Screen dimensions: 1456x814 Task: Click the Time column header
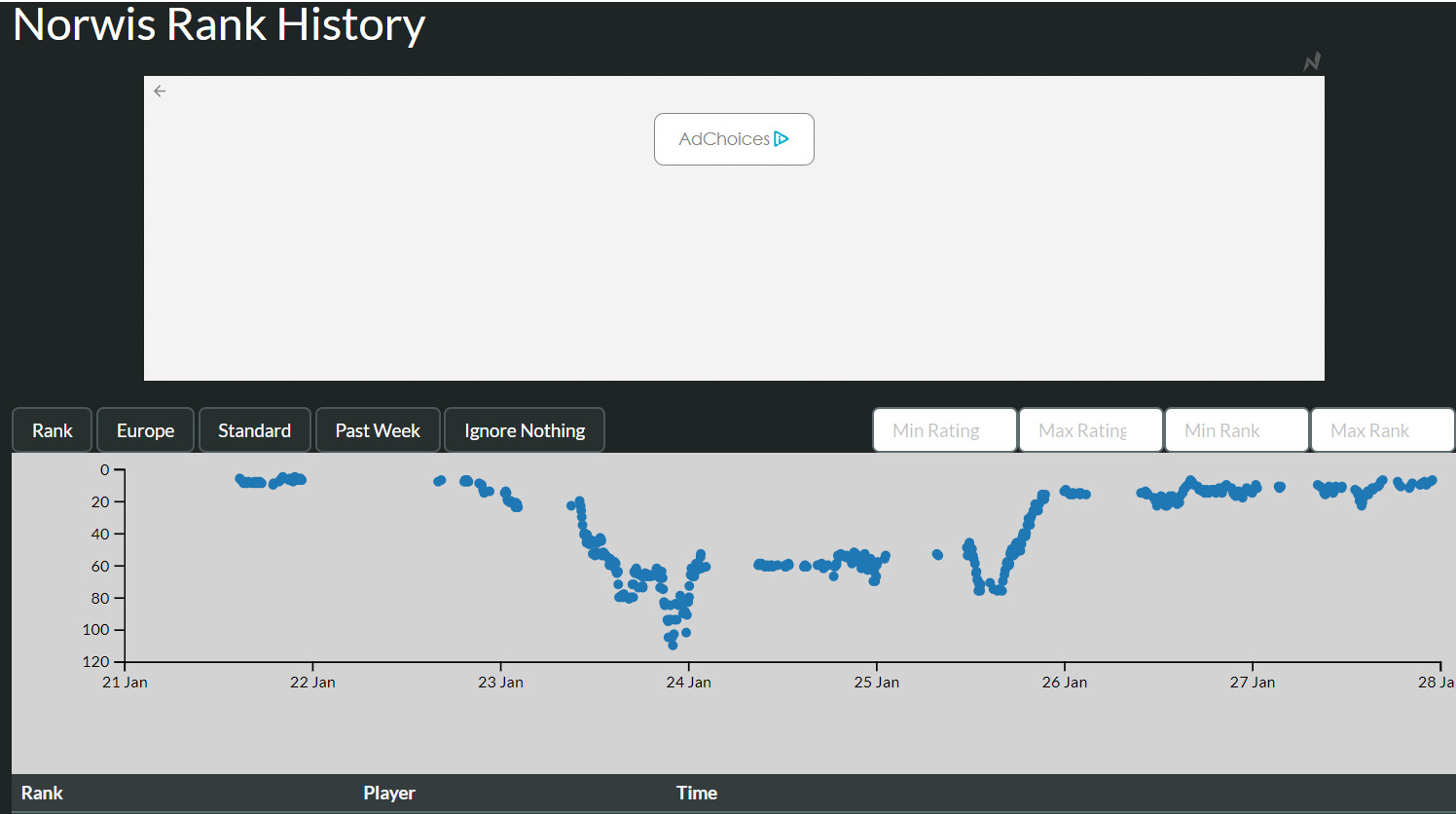pos(697,793)
